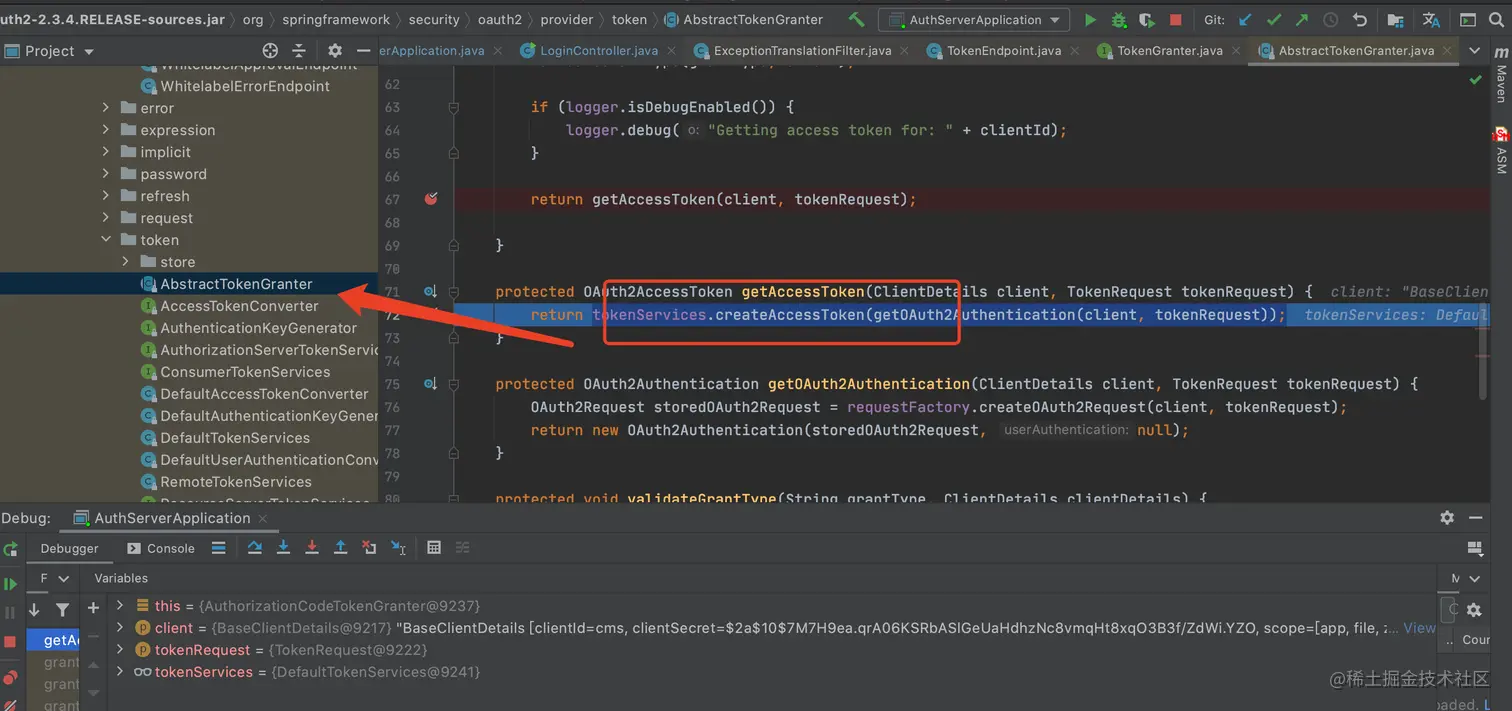
Task: Expand the 'this' variable node
Action: 120,606
